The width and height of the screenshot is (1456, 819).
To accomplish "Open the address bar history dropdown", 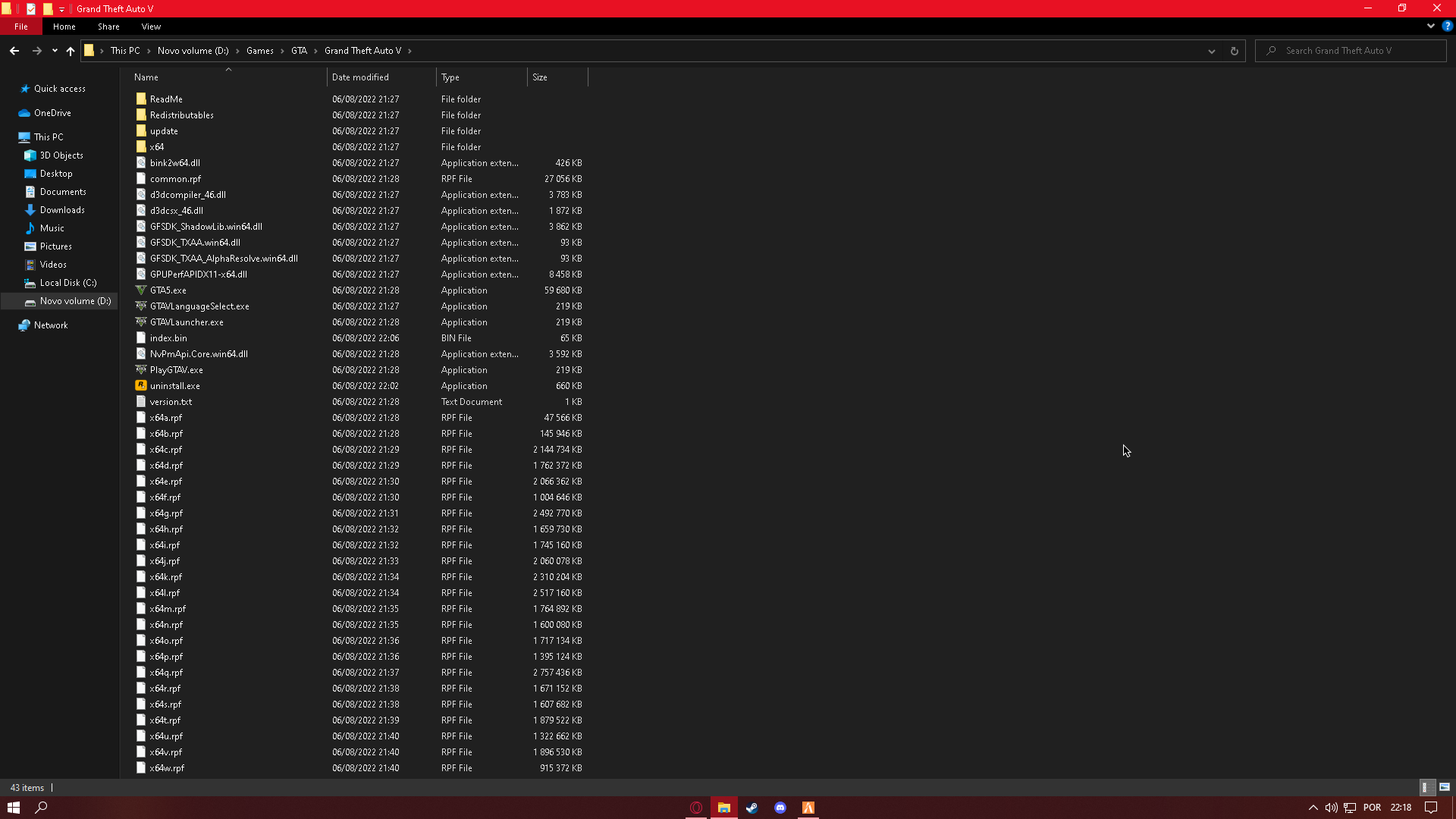I will click(x=1211, y=51).
